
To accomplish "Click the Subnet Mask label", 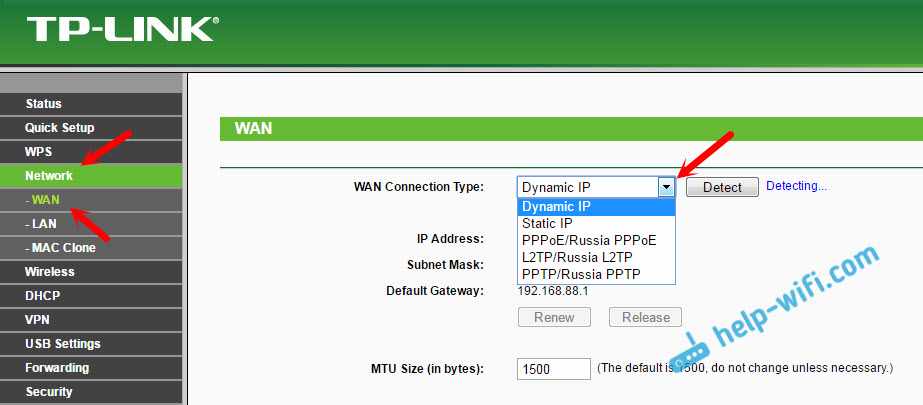I will pos(446,265).
